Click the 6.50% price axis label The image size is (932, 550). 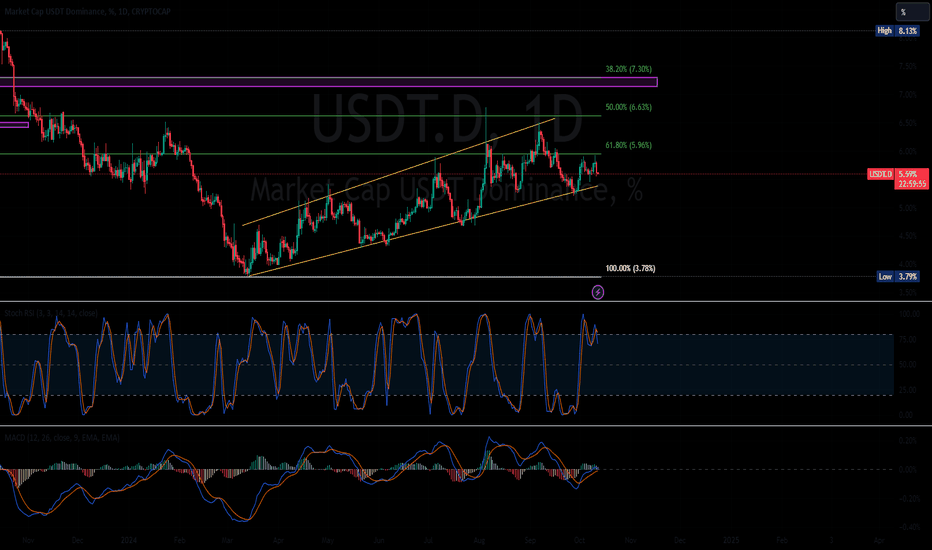point(907,123)
